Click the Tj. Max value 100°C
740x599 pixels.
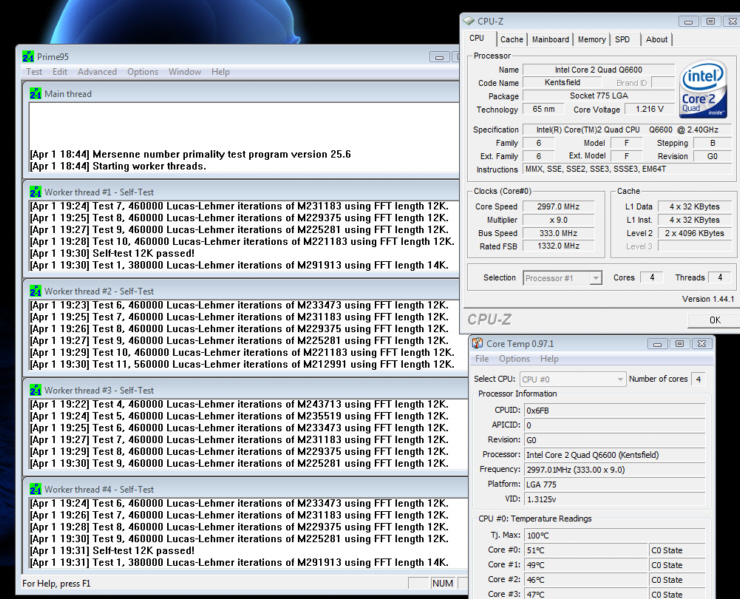[615, 536]
